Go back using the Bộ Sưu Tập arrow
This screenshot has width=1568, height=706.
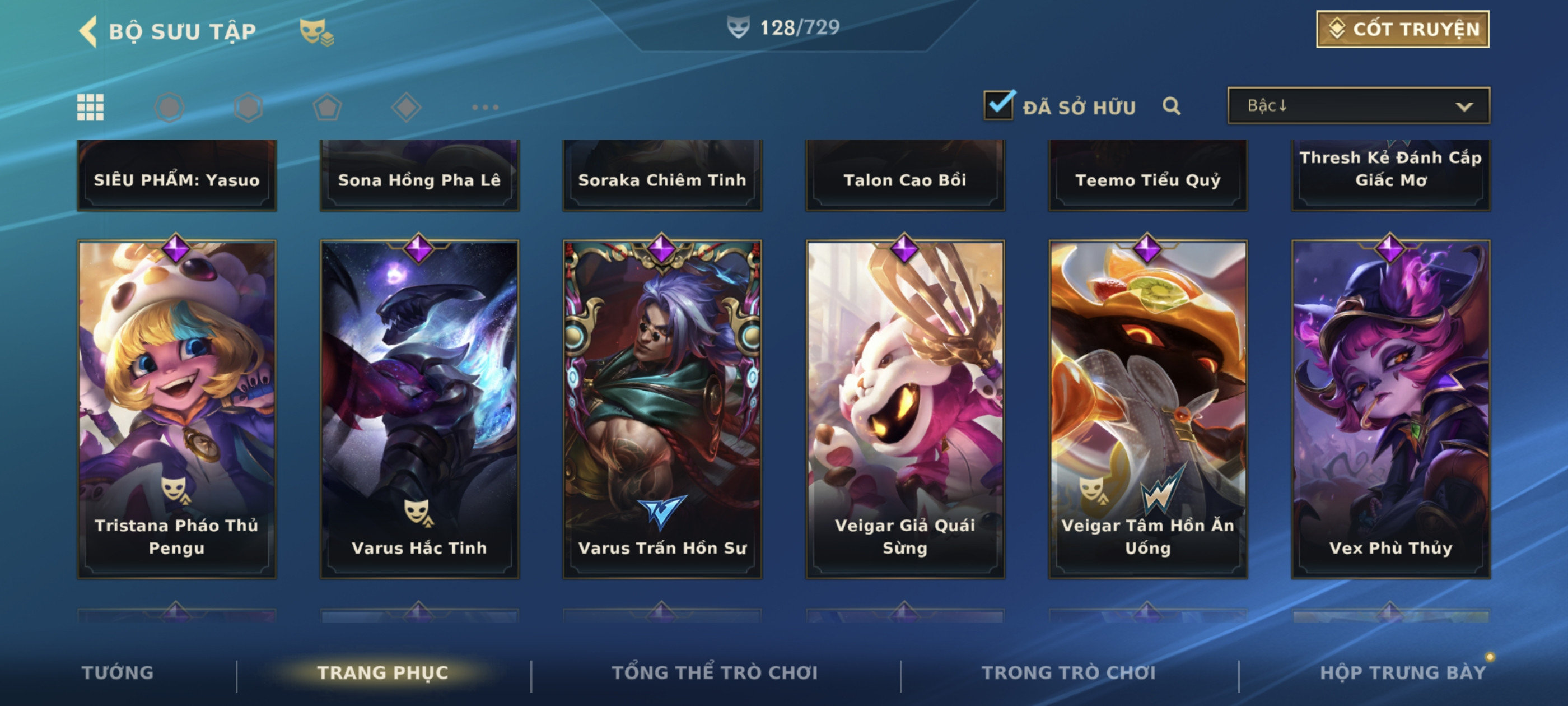click(88, 31)
